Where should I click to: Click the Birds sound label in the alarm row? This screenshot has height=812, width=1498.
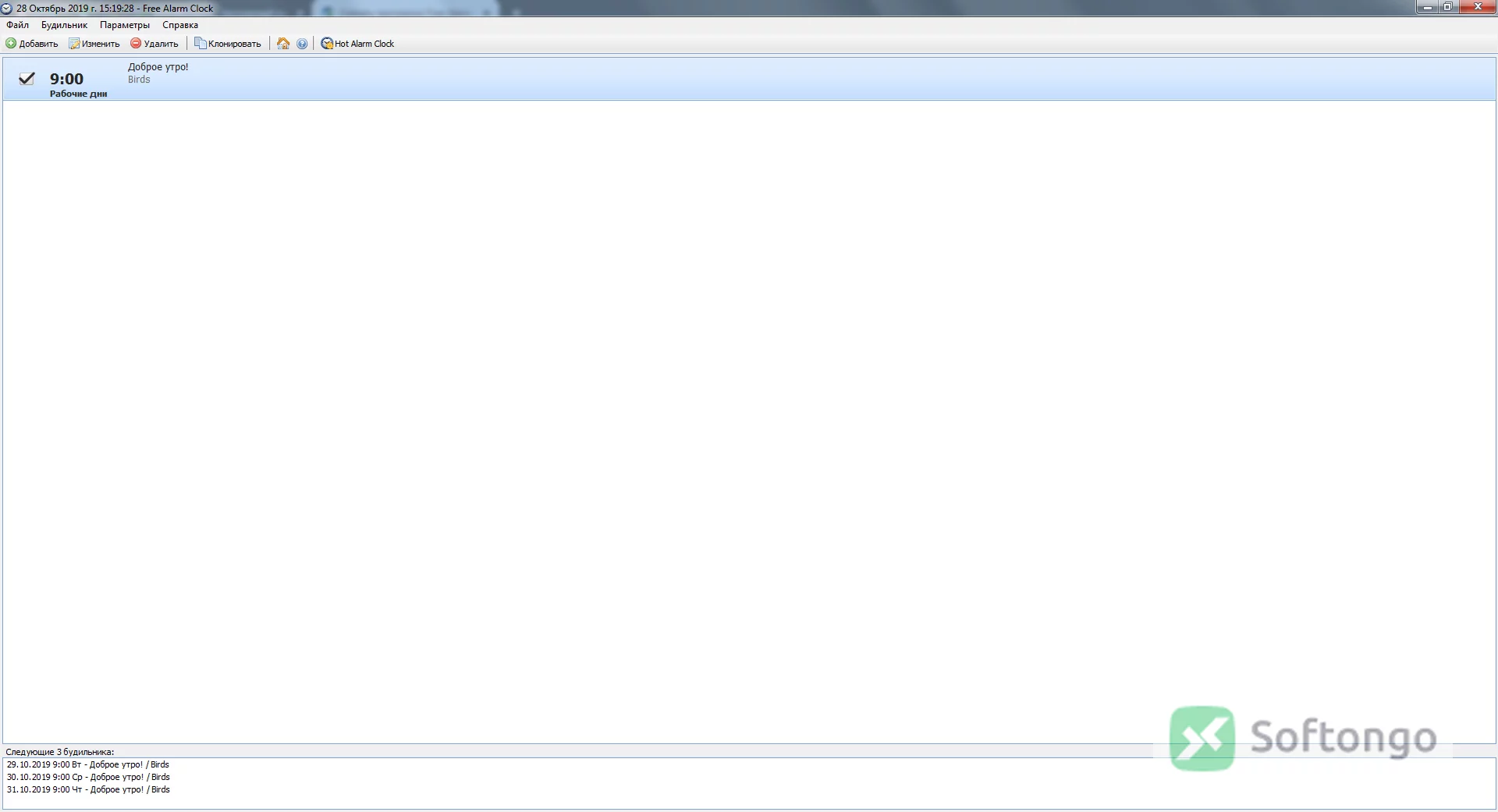139,80
